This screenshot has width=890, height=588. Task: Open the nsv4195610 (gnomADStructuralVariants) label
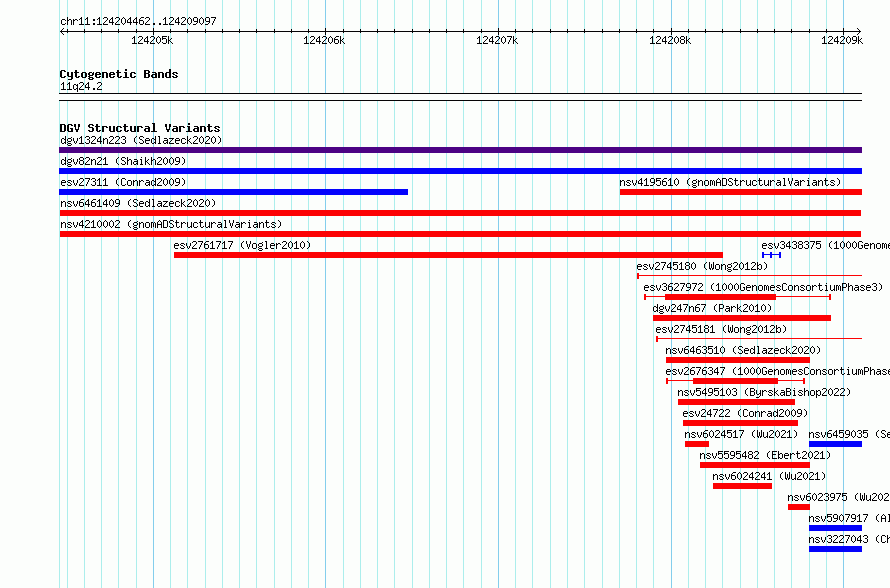pos(730,182)
